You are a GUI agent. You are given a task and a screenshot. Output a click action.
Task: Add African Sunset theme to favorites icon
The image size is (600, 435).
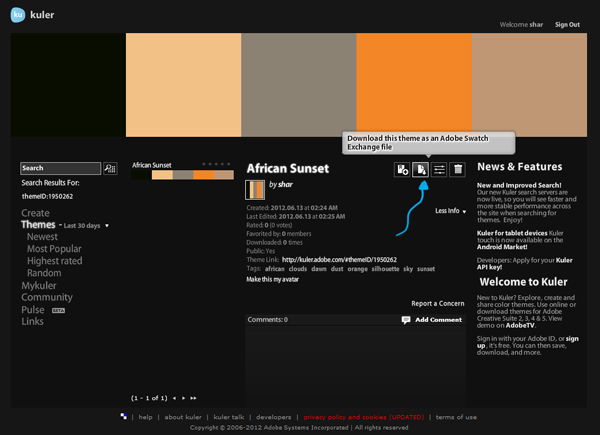tap(402, 169)
